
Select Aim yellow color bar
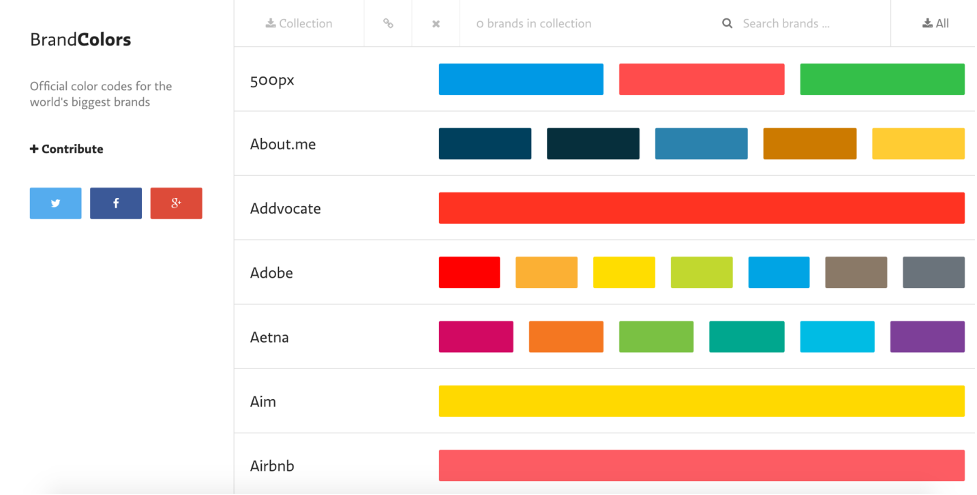[702, 401]
